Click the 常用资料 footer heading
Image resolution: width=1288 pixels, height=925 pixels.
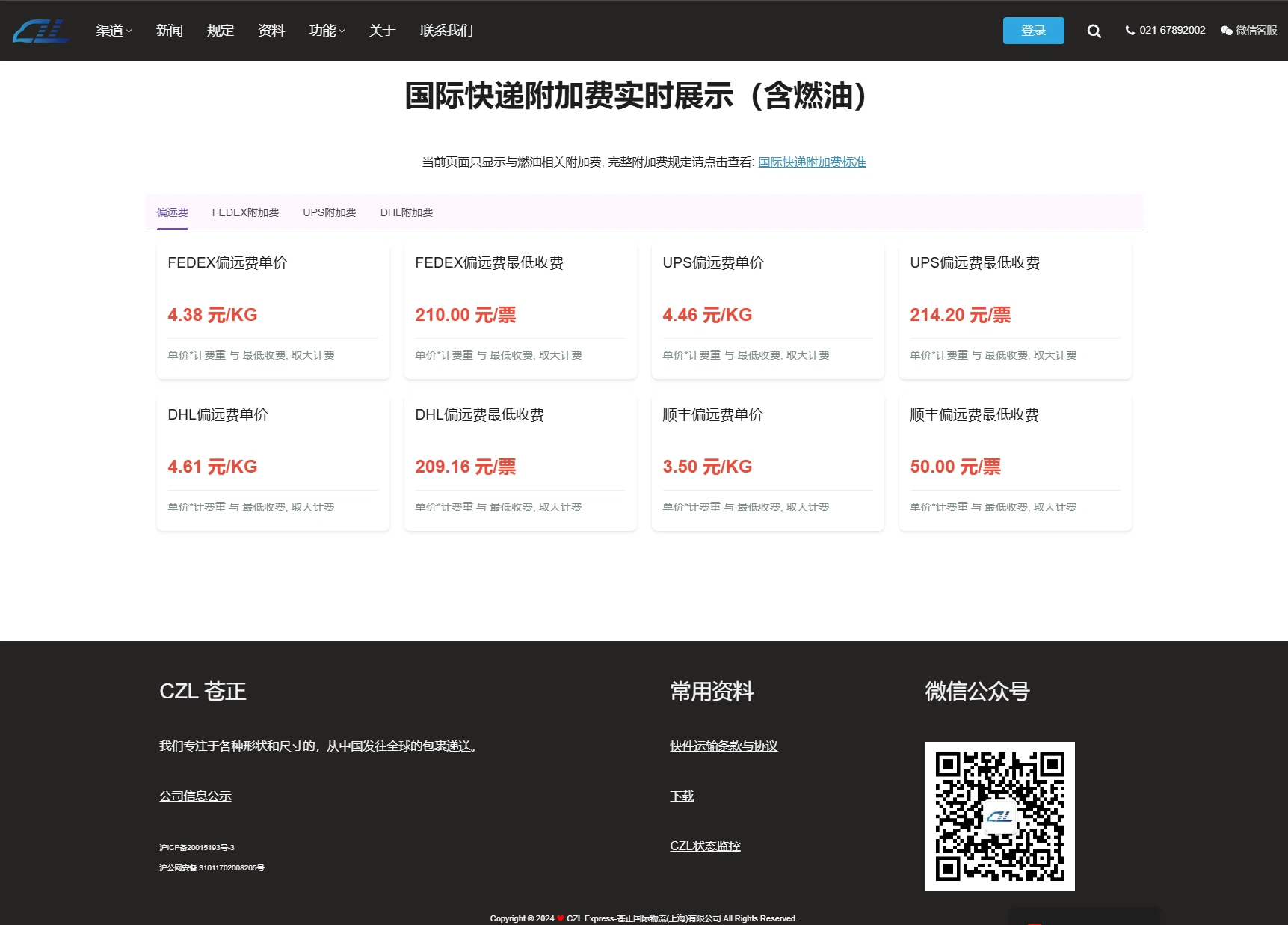(x=712, y=692)
